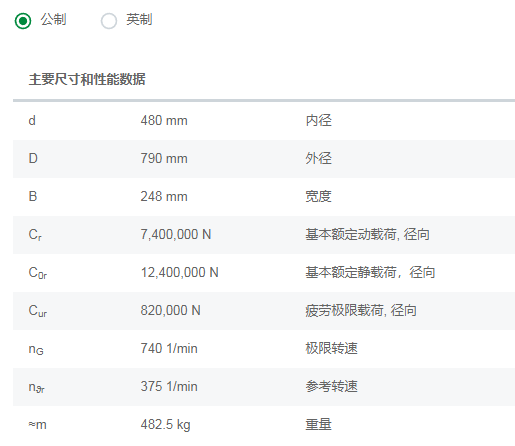Viewport: 515px width, 446px height.
Task: Click the 英制 label text
Action: 139,20
